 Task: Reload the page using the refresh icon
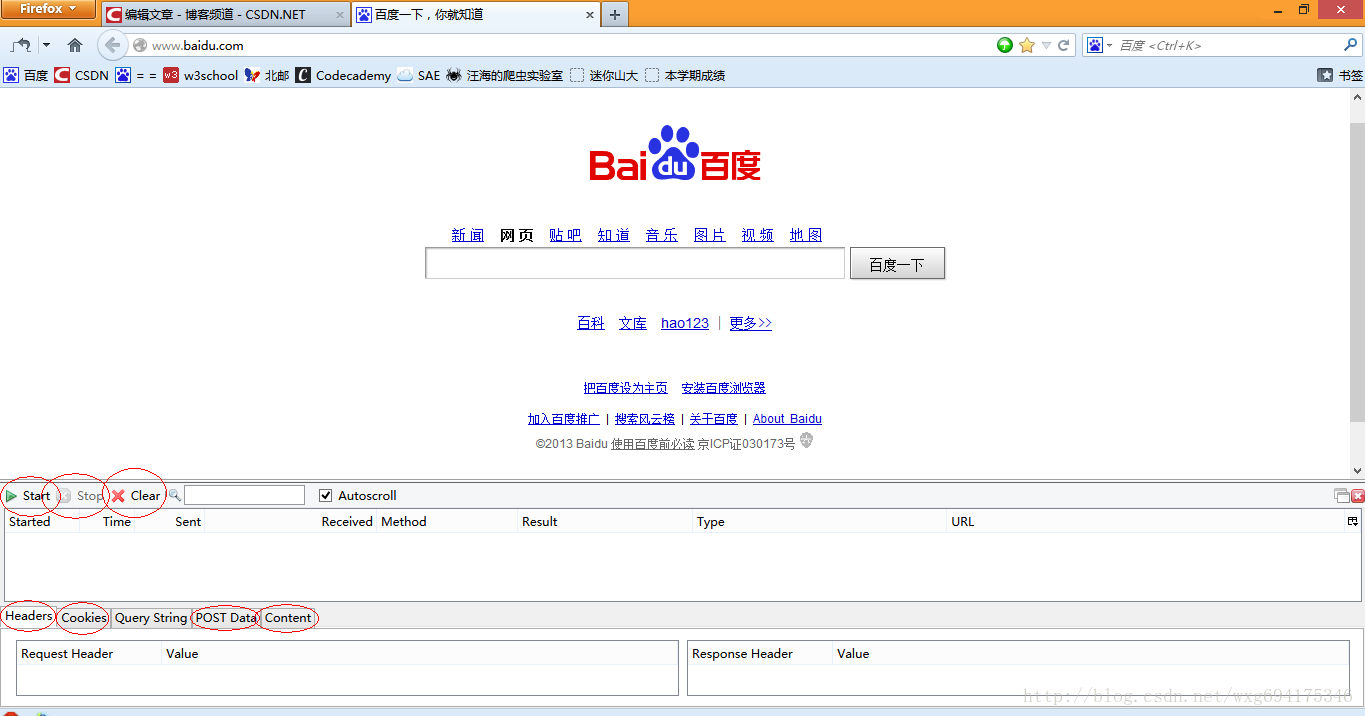(x=1064, y=45)
